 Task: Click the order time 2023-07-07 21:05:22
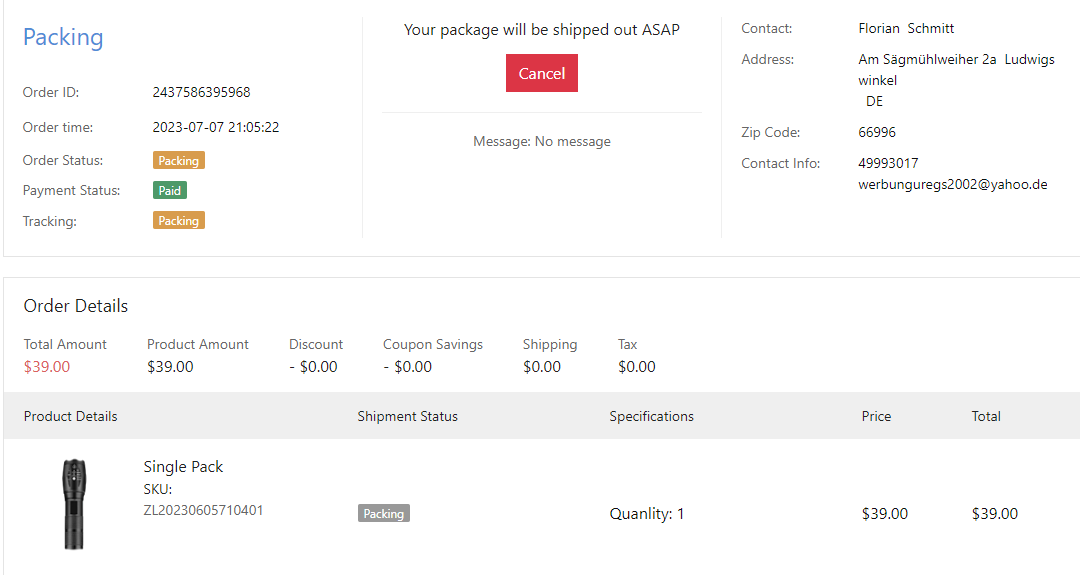(x=215, y=127)
